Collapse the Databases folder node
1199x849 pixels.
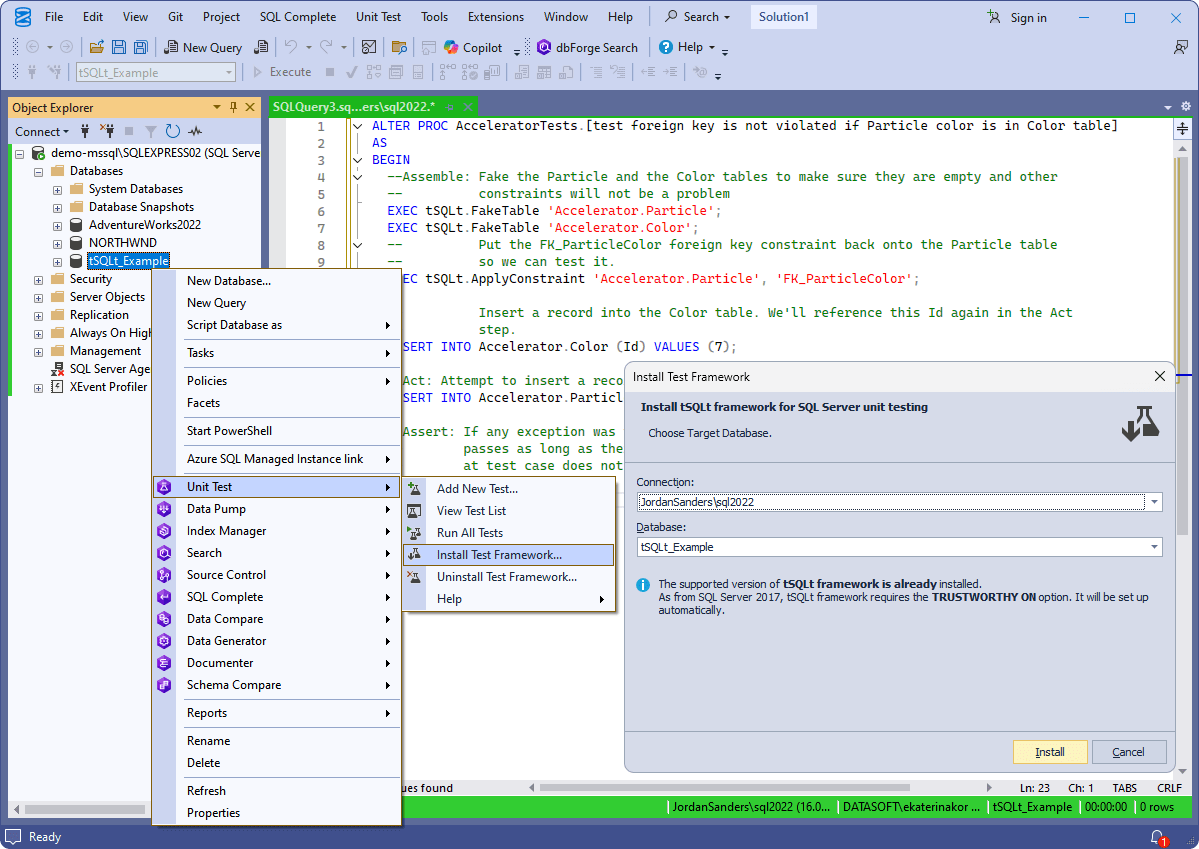[x=38, y=171]
